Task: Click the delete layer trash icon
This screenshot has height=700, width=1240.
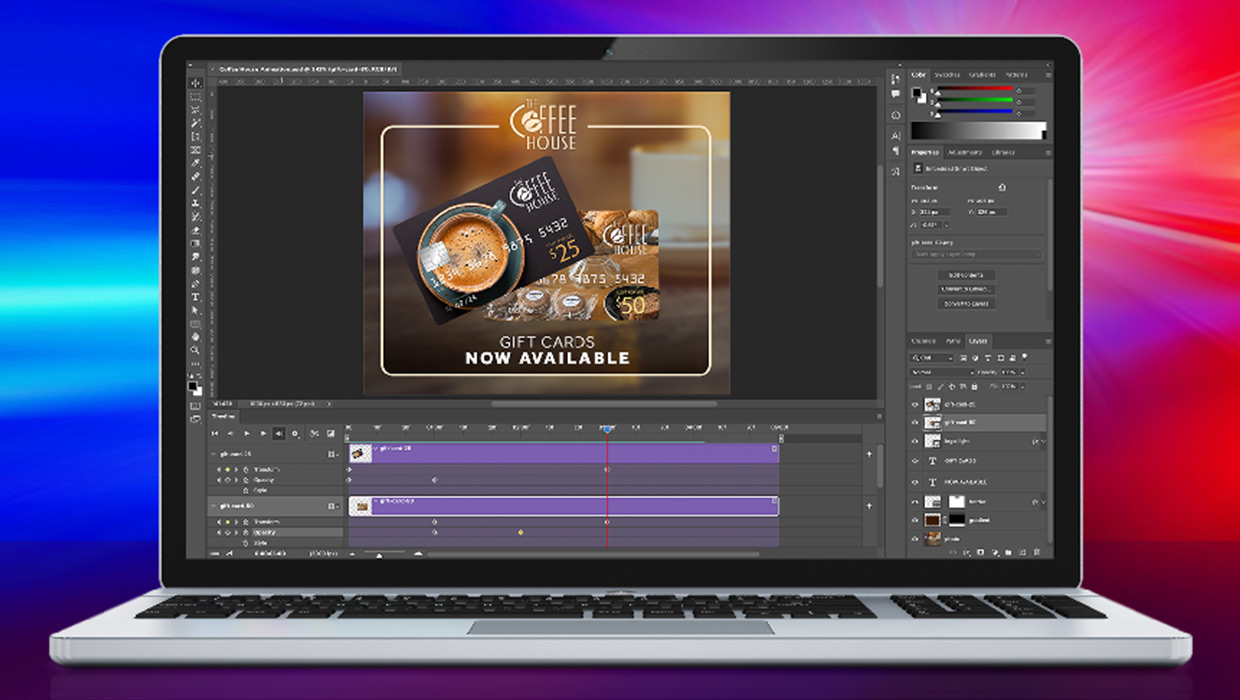Action: point(1036,552)
